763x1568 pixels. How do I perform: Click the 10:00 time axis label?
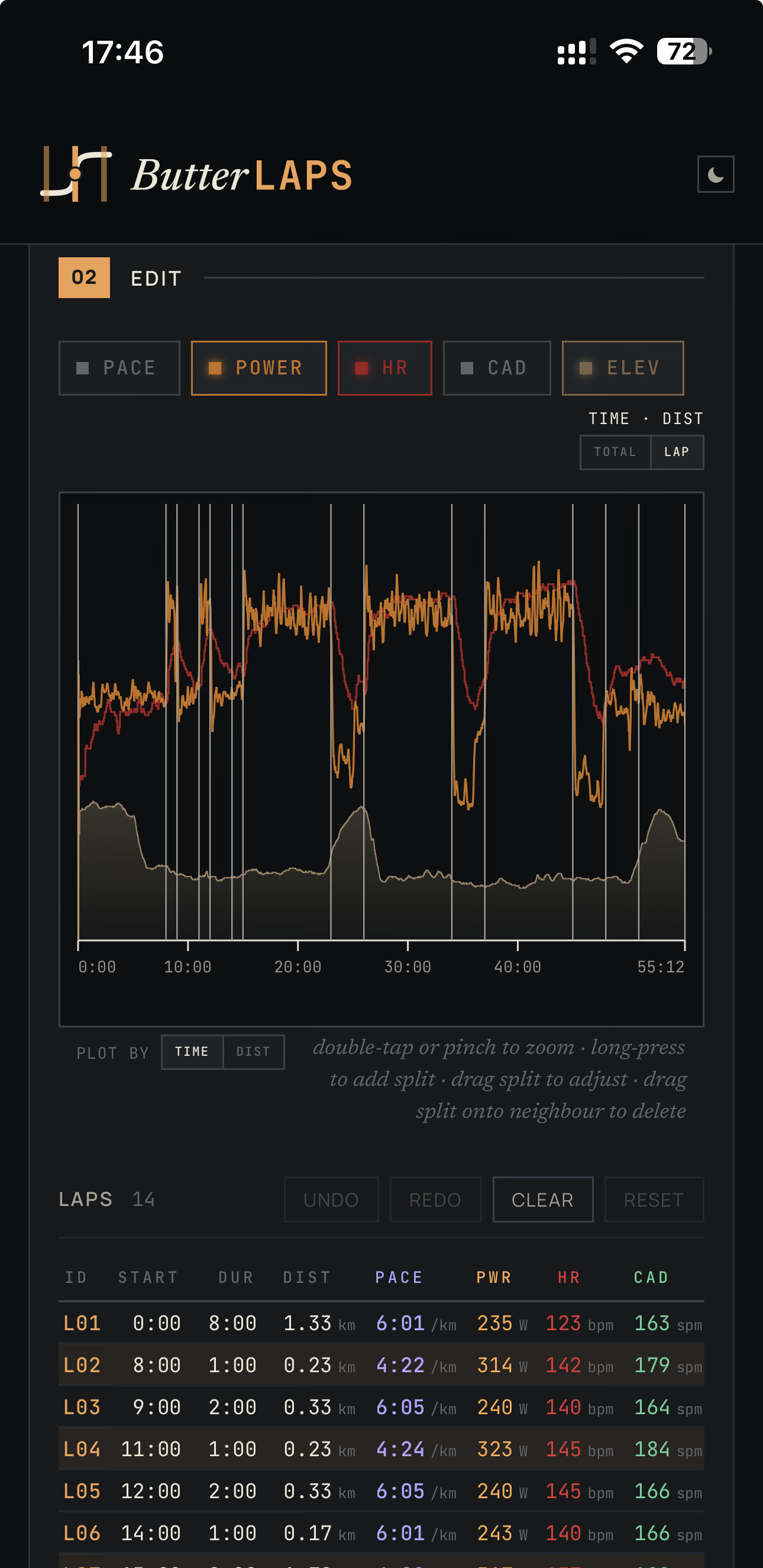187,967
